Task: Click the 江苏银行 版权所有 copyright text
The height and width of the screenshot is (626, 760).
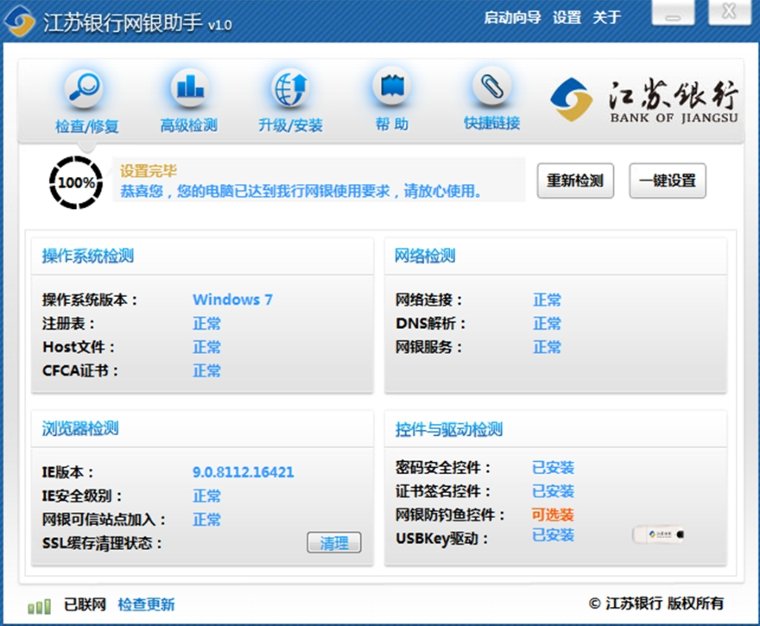Action: coord(656,604)
